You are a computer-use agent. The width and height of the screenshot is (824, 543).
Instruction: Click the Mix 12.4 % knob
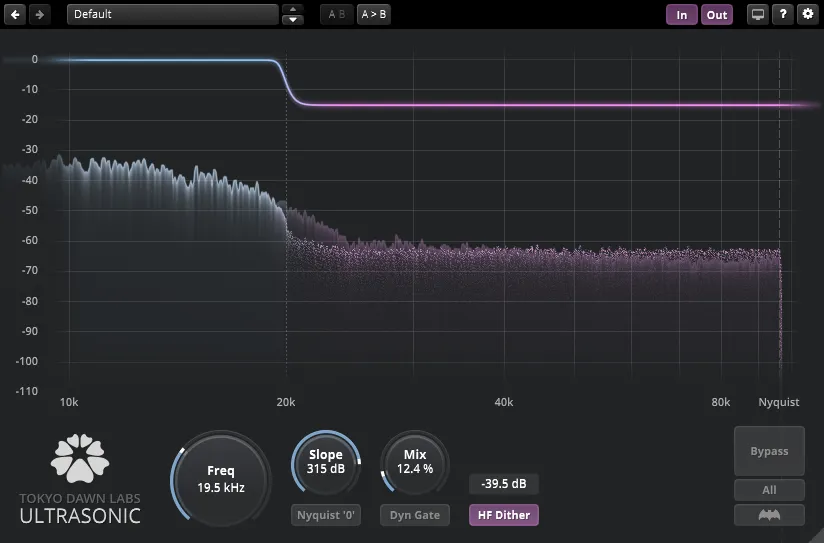pos(415,463)
